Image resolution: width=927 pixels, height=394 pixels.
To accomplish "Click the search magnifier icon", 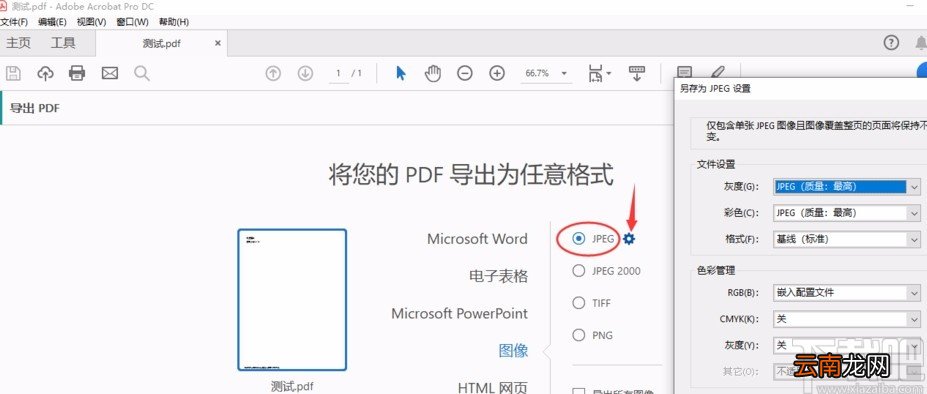I will (x=141, y=73).
